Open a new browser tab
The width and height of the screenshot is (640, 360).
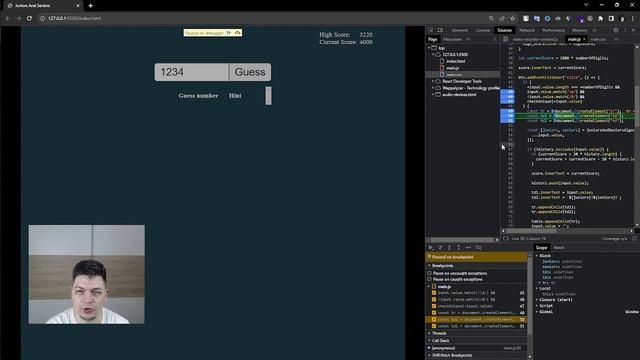[91, 6]
